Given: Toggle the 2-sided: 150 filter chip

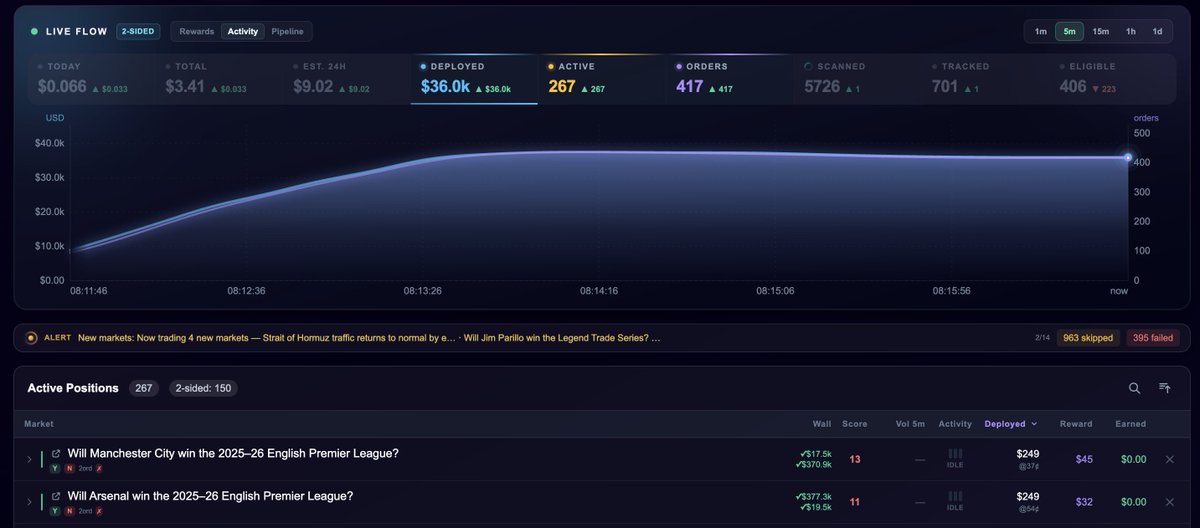Looking at the screenshot, I should pos(203,388).
